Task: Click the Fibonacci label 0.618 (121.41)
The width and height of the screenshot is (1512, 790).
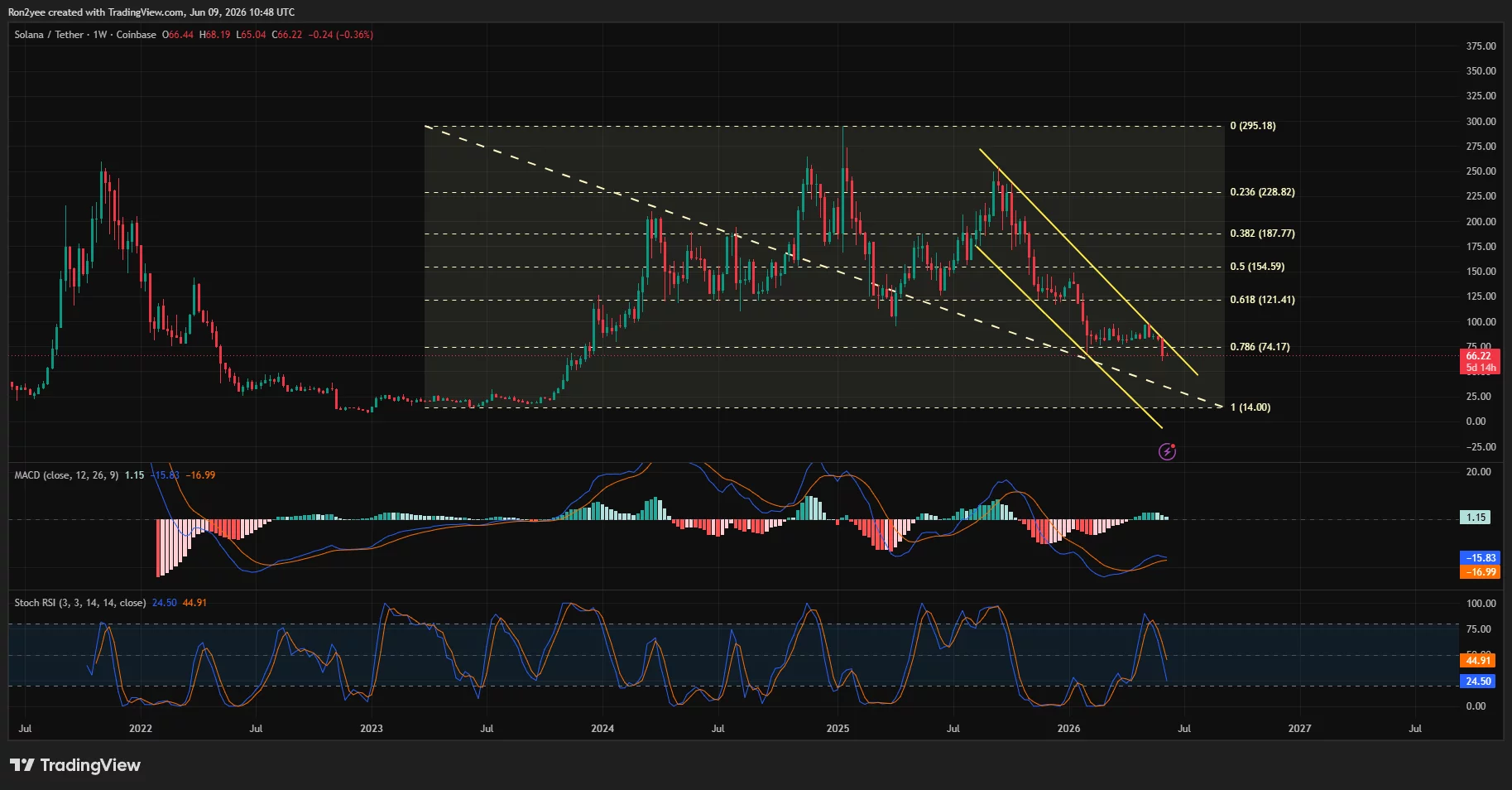Action: pos(1263,300)
